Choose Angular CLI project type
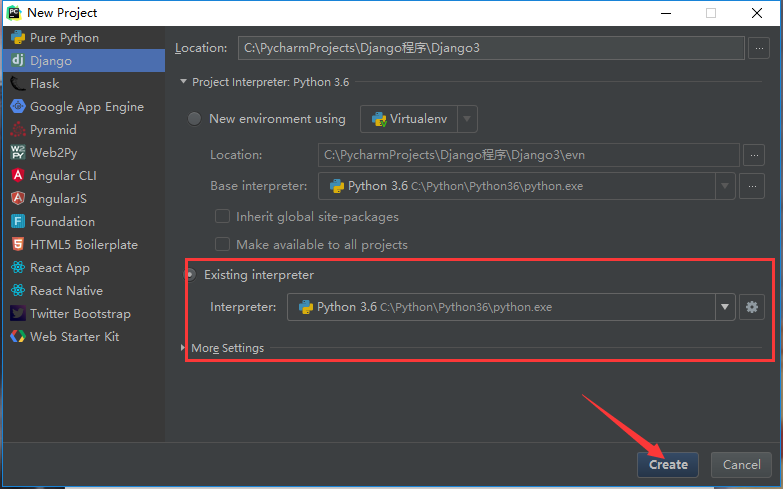The image size is (783, 489). (84, 175)
